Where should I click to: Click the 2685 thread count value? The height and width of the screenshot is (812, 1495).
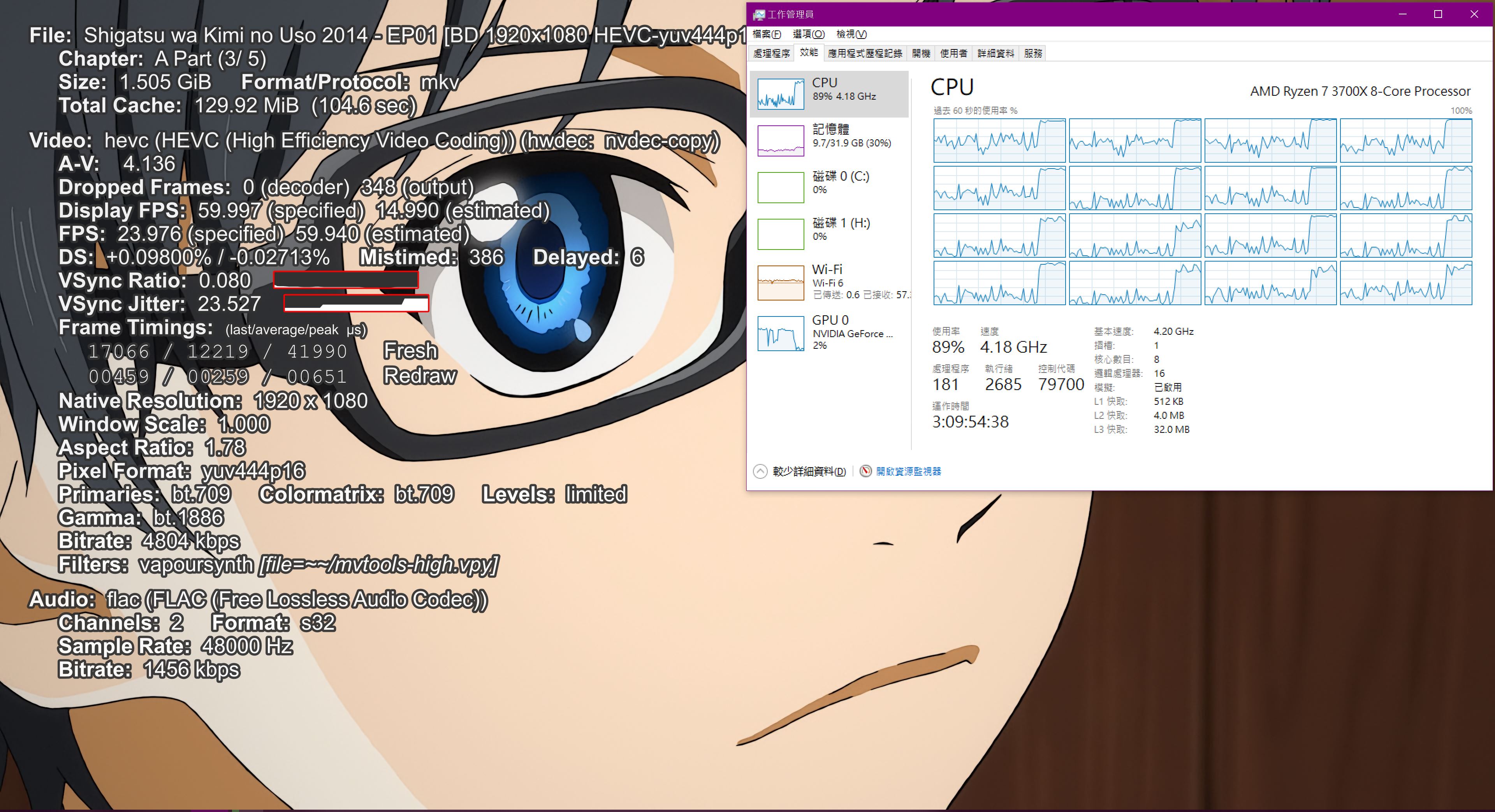click(1003, 384)
